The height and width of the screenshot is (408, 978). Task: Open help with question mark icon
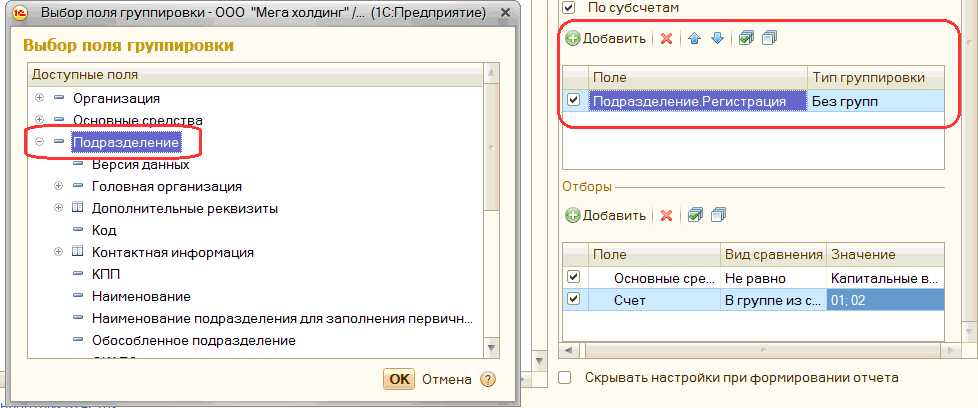488,379
